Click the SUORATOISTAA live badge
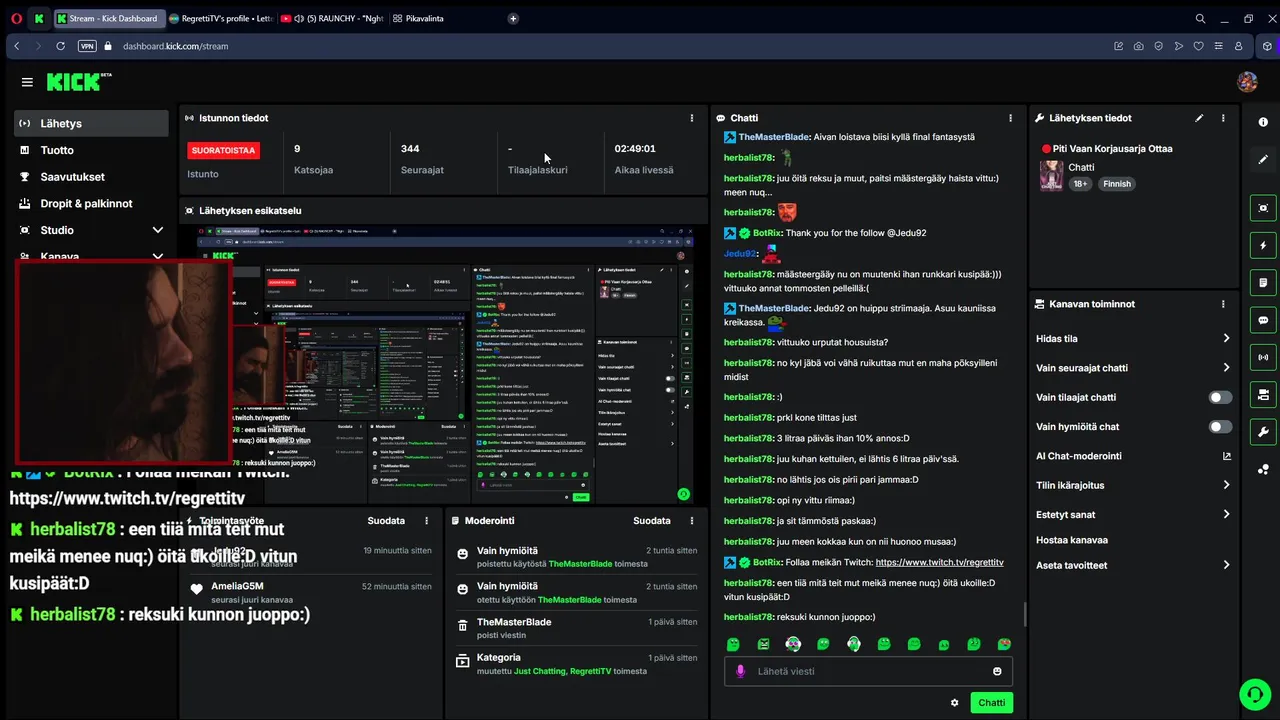Image resolution: width=1280 pixels, height=720 pixels. pyautogui.click(x=223, y=150)
